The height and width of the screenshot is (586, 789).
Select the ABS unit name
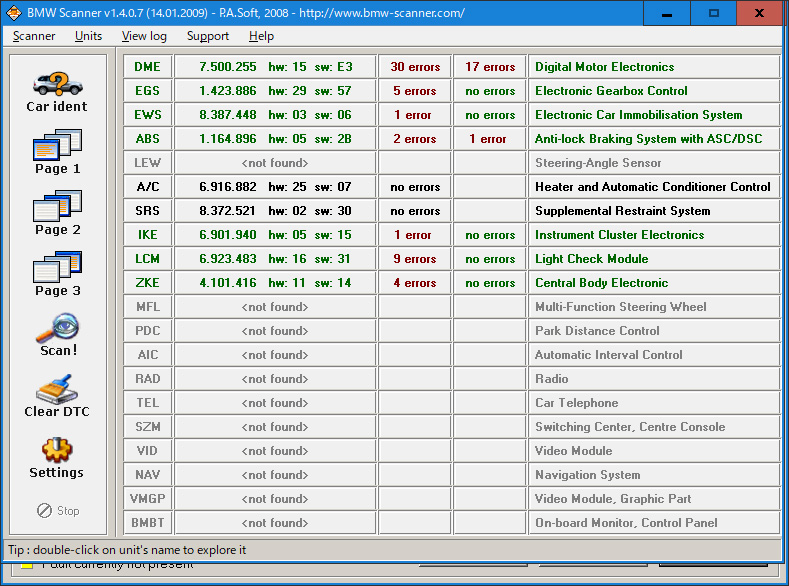(148, 139)
